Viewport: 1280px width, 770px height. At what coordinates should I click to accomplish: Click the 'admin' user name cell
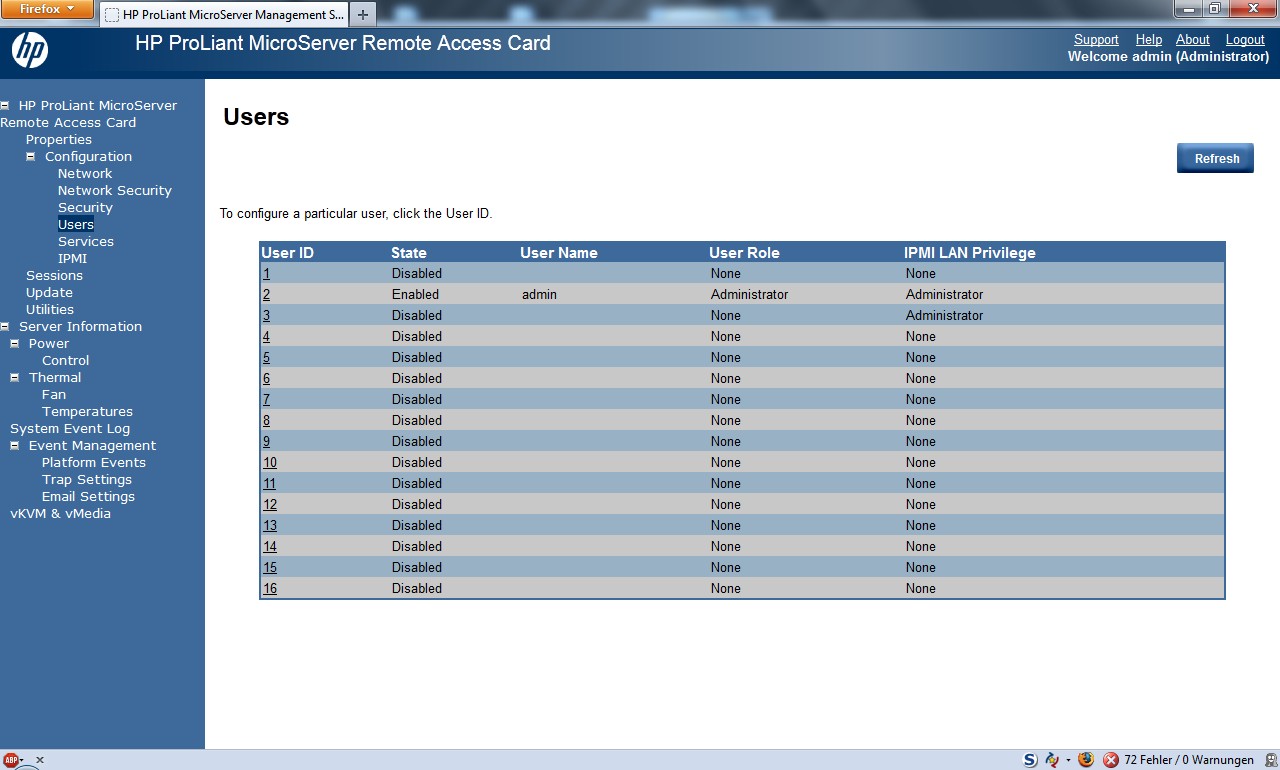[539, 294]
